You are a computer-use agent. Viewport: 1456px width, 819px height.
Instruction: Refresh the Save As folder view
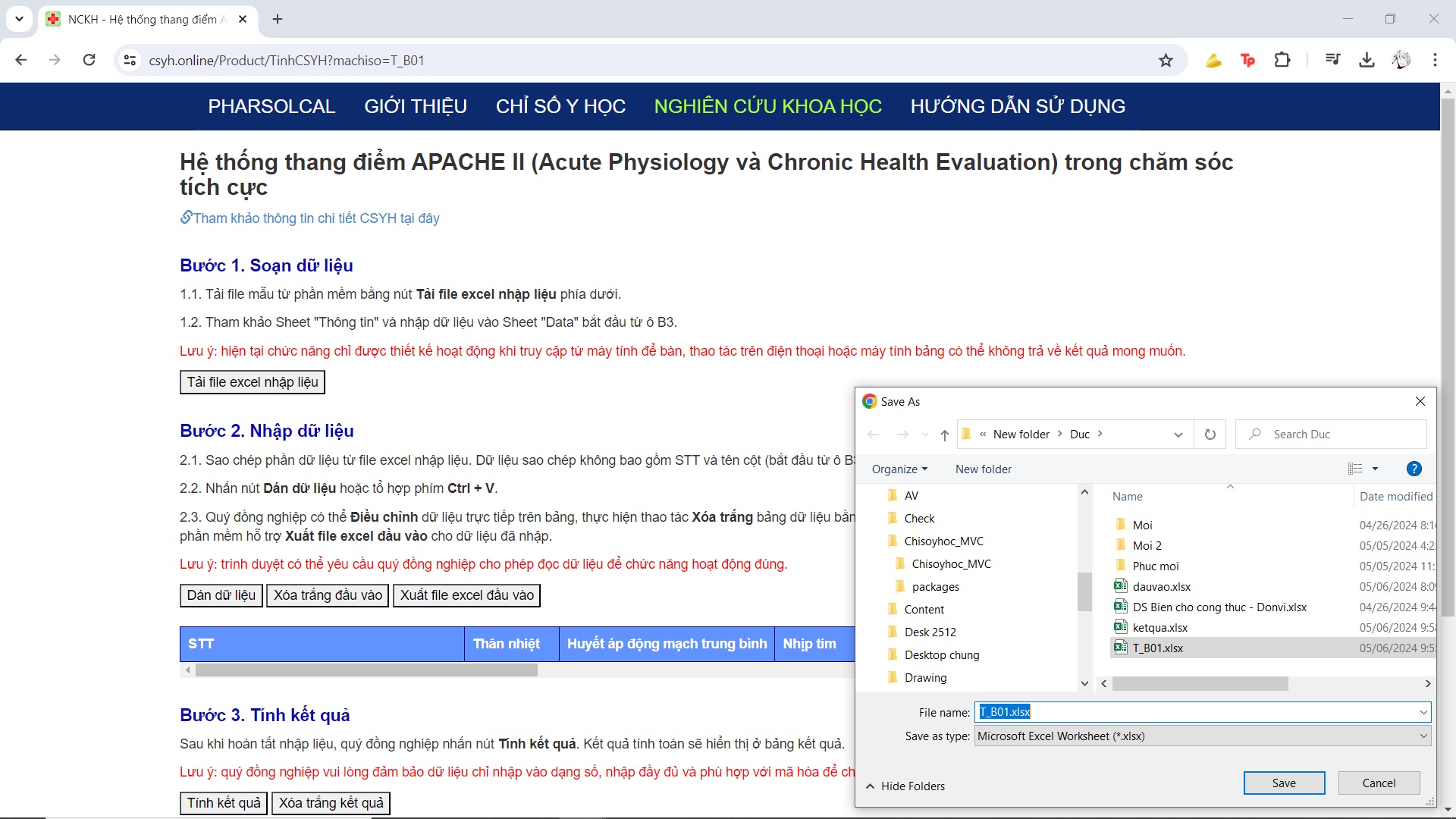click(x=1210, y=435)
